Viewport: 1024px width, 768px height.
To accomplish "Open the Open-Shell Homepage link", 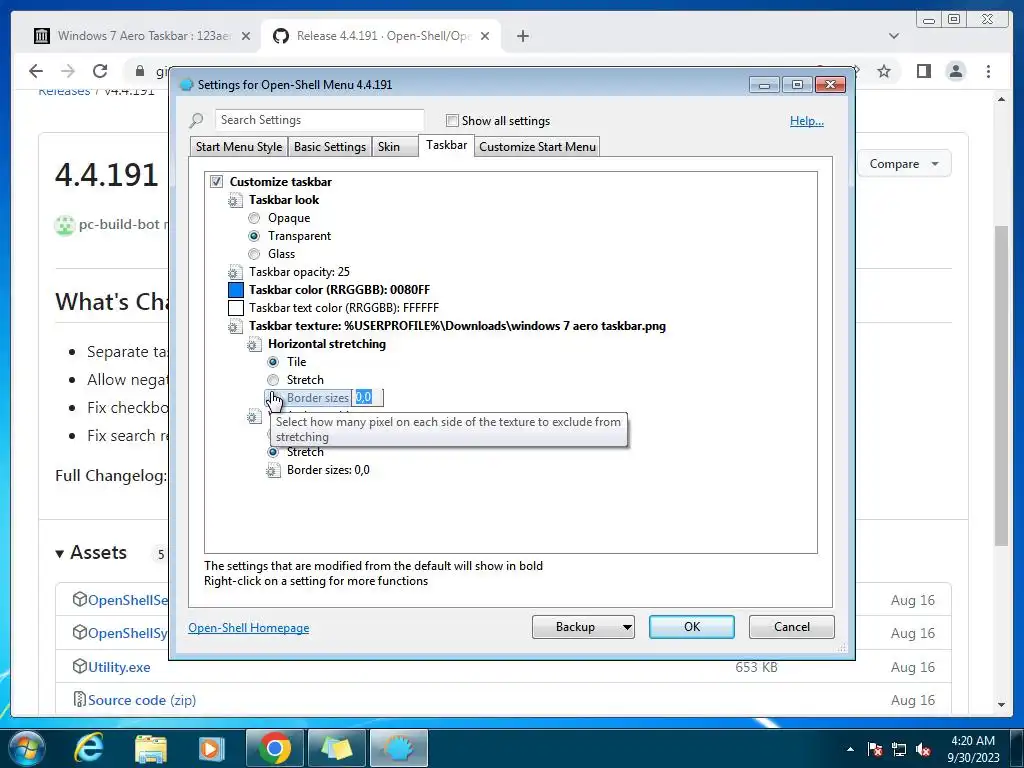I will click(249, 628).
